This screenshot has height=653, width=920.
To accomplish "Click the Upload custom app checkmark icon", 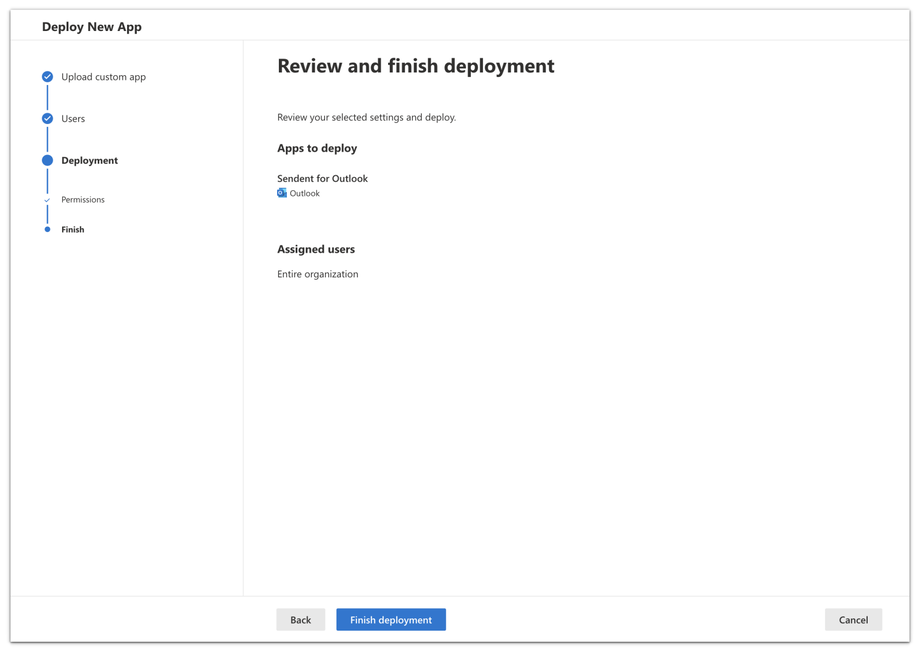I will click(47, 77).
